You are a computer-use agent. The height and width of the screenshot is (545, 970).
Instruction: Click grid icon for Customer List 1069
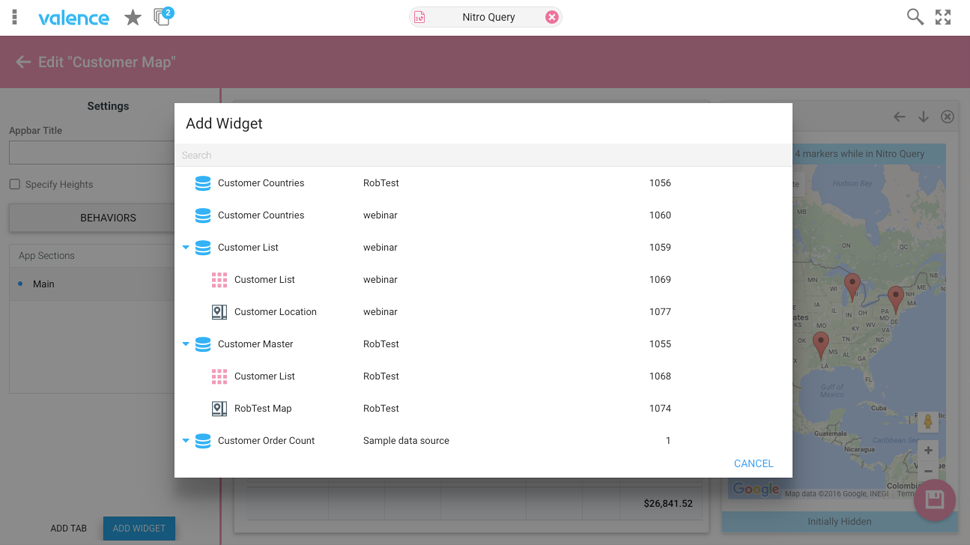pos(220,280)
